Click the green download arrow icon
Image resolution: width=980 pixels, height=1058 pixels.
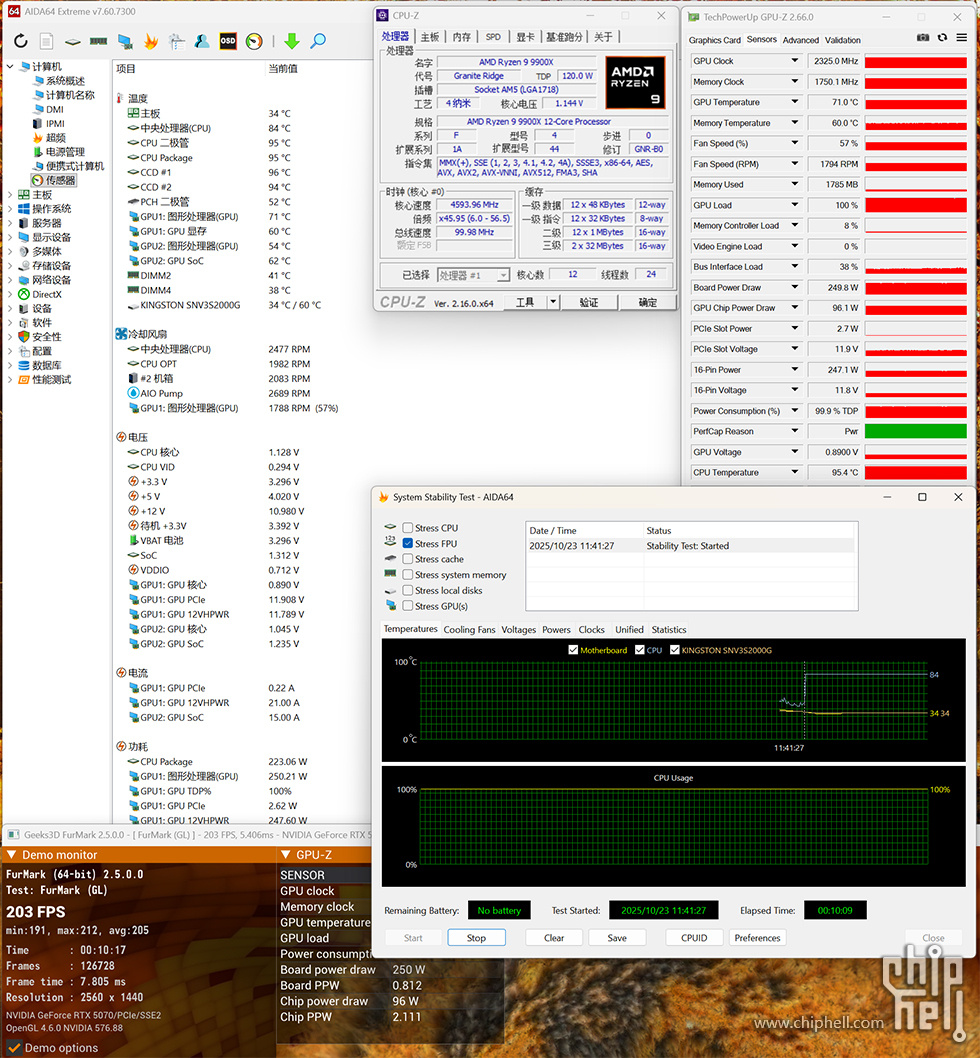(x=291, y=41)
